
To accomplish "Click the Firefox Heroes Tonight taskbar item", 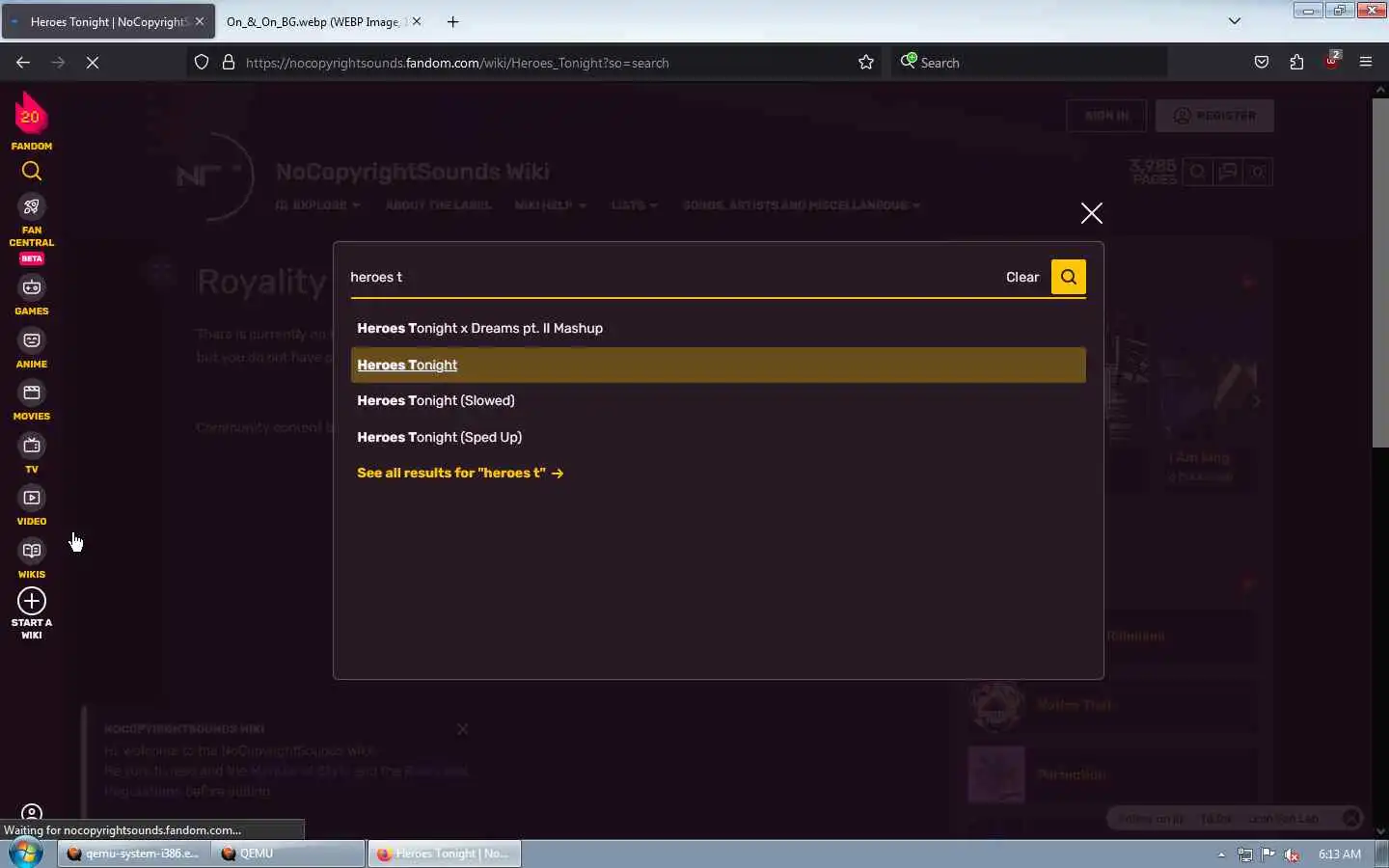I will coord(445,854).
